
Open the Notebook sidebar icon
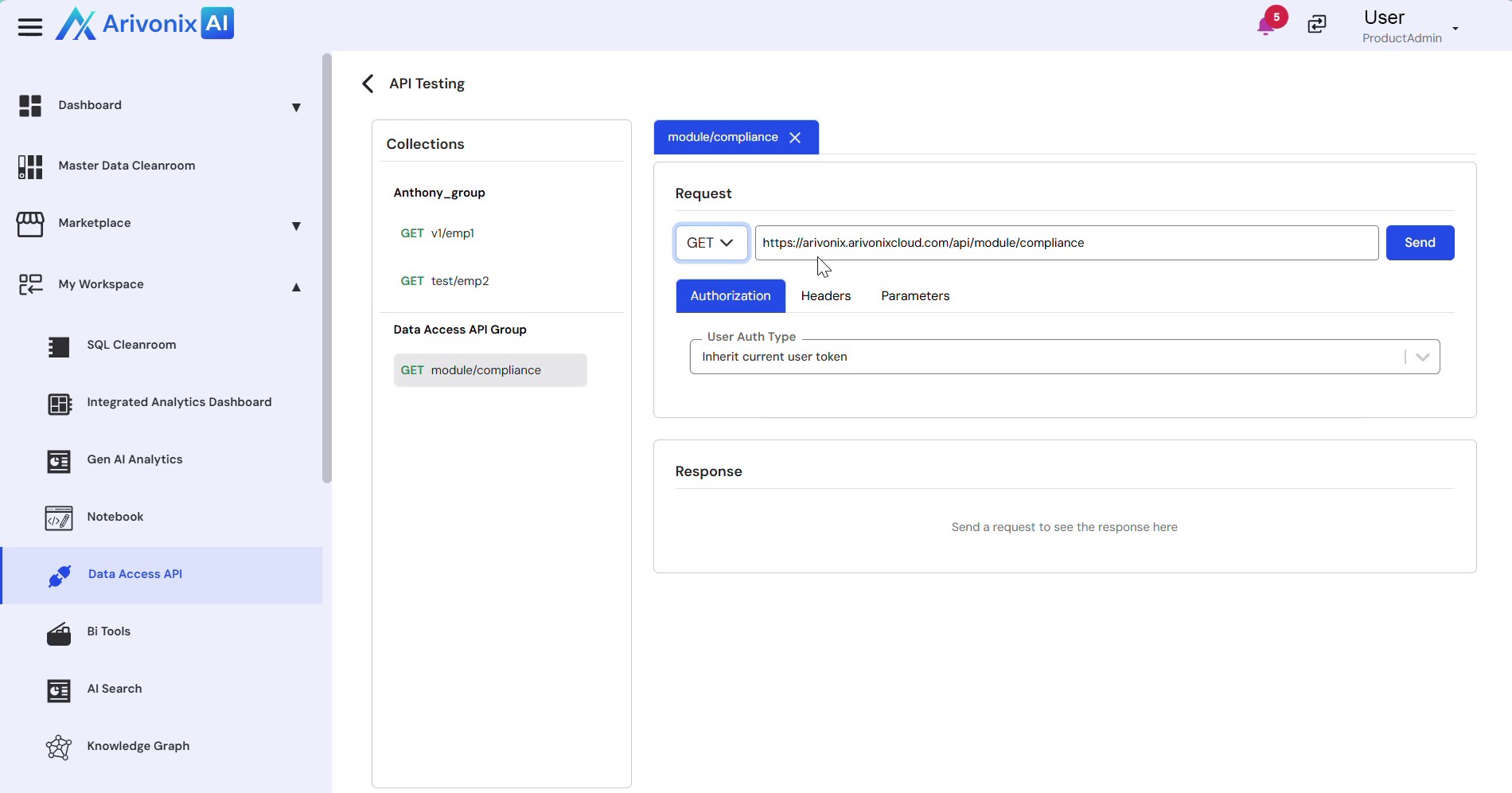click(x=59, y=518)
